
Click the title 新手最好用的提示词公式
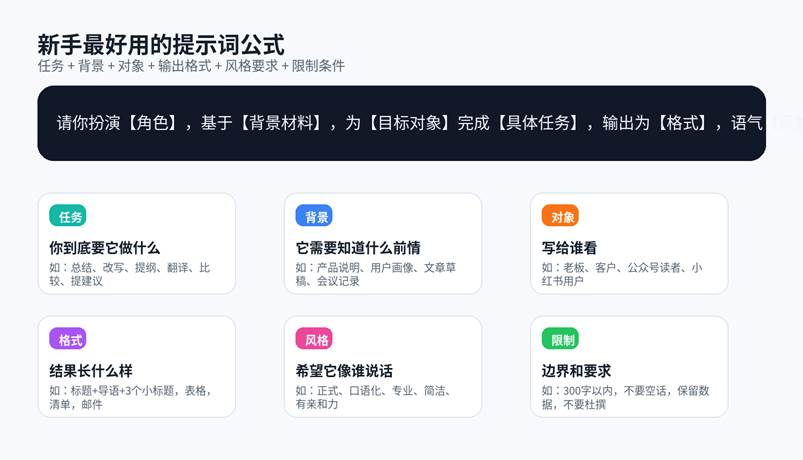pyautogui.click(x=161, y=44)
